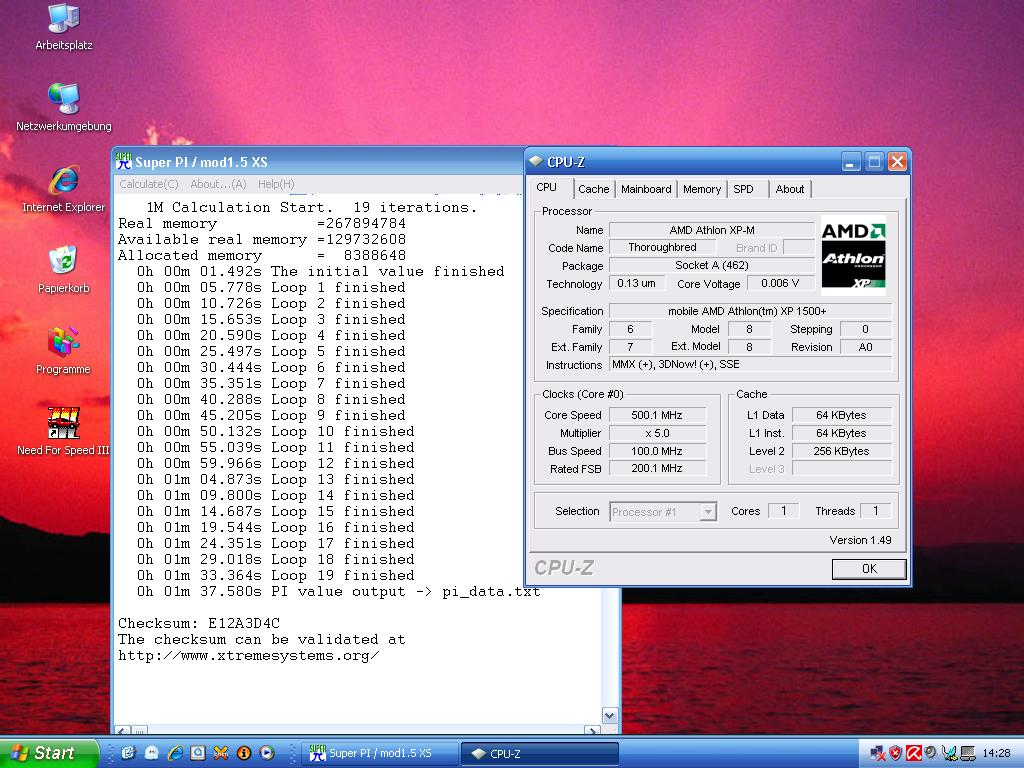Click Windows Media Player quick launch icon
This screenshot has width=1024, height=768.
pyautogui.click(x=266, y=753)
